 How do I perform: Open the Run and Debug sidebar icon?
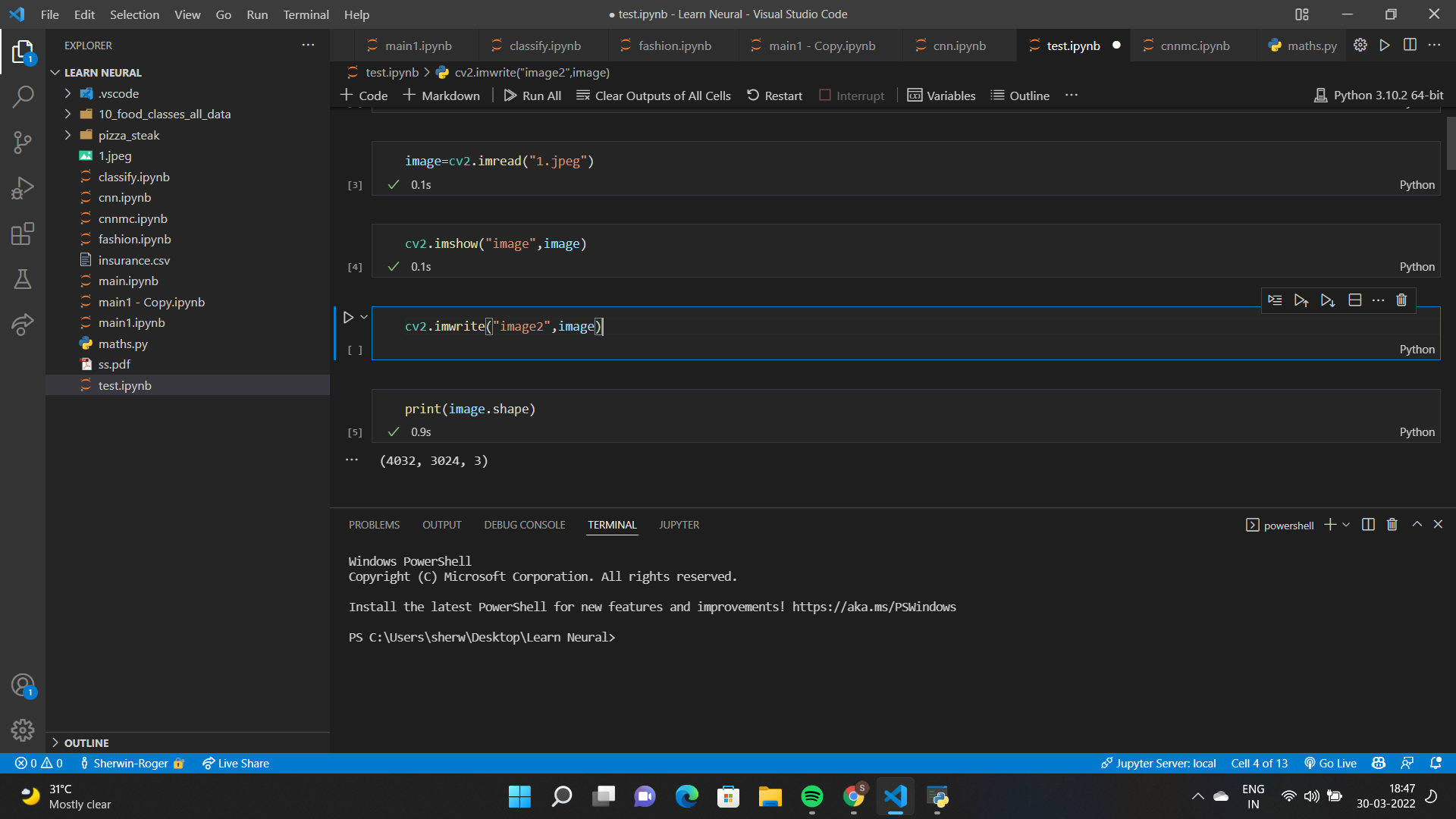click(x=23, y=188)
